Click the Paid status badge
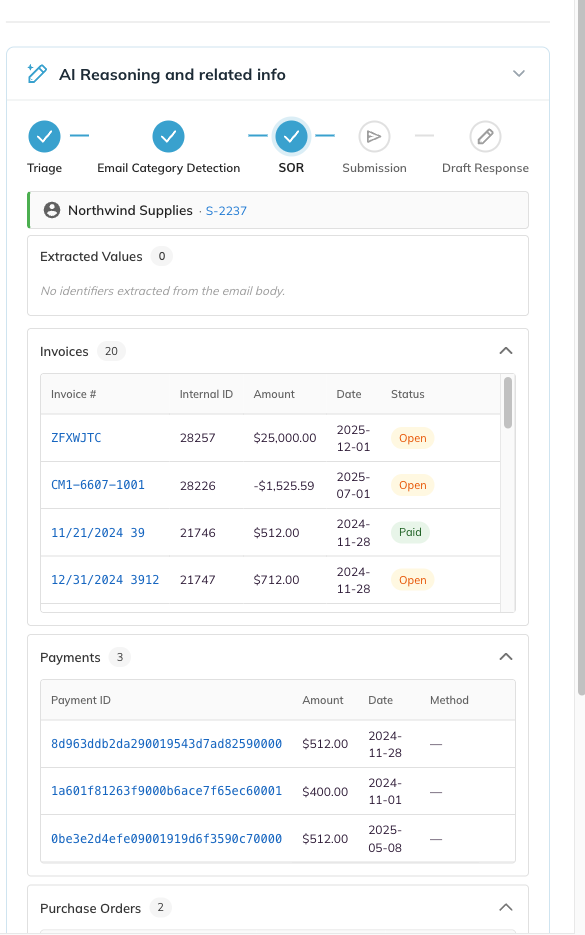Image resolution: width=585 pixels, height=935 pixels. [x=410, y=532]
